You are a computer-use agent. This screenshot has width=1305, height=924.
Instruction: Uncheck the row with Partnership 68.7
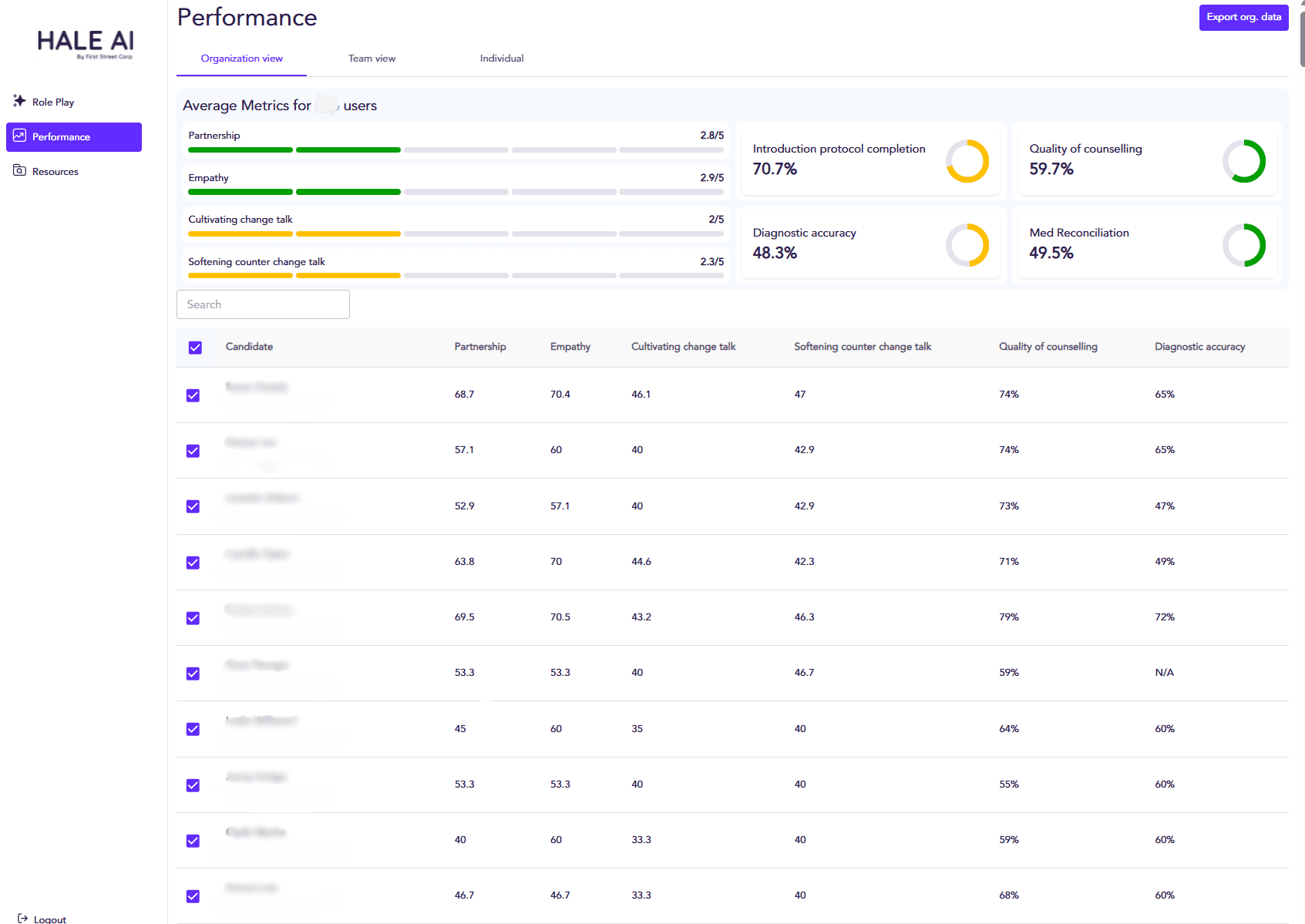coord(193,395)
